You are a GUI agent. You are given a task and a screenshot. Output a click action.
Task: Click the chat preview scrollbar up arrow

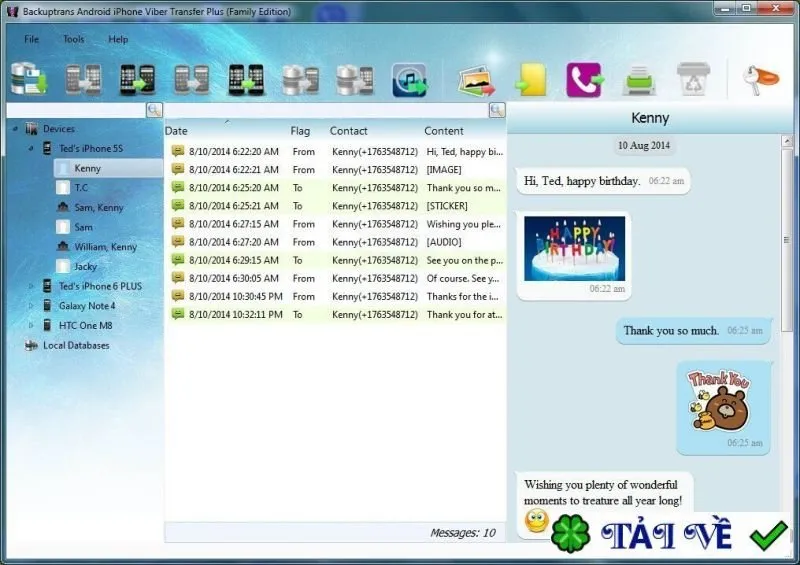point(787,141)
